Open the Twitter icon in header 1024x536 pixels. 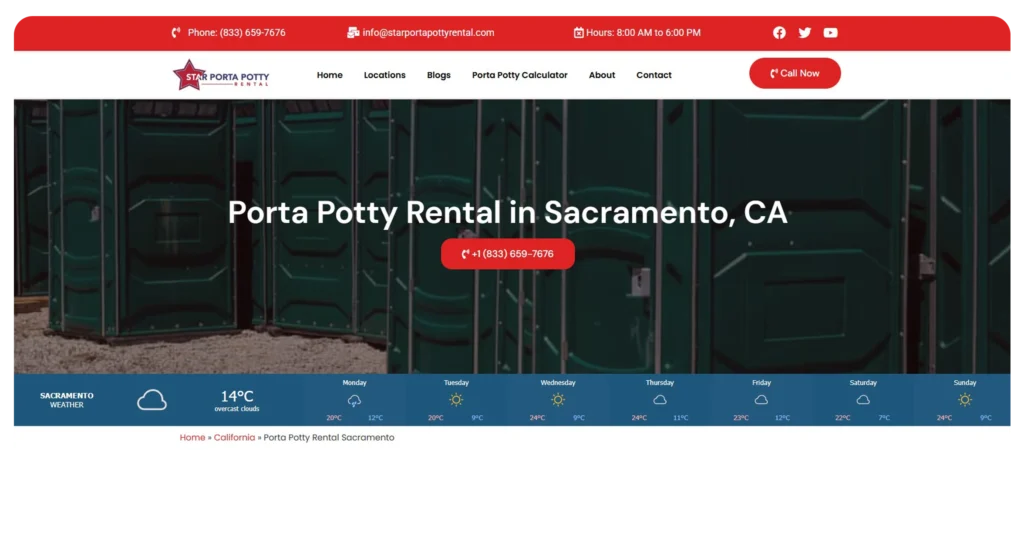pyautogui.click(x=805, y=33)
